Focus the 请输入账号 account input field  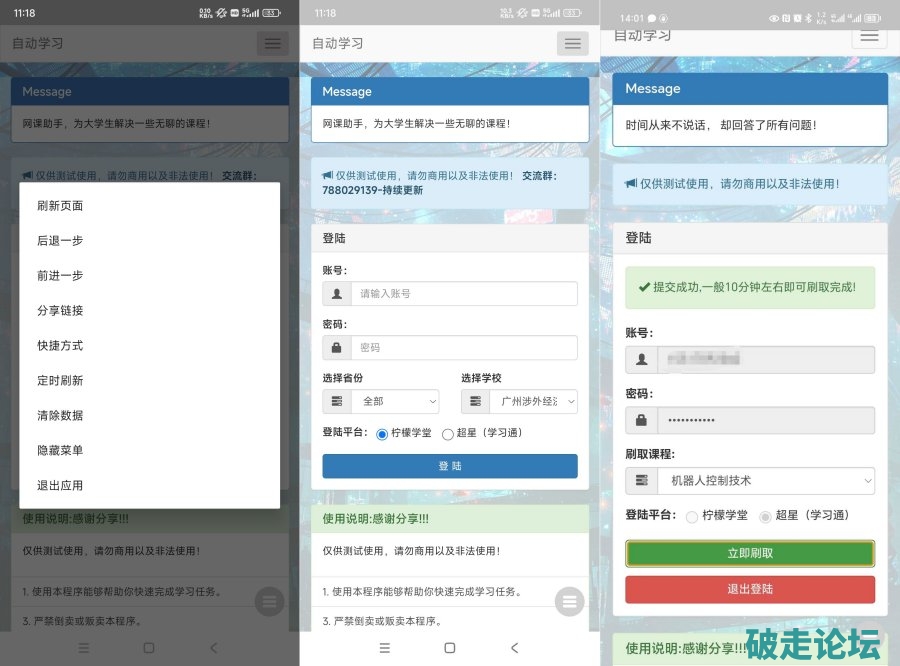point(463,294)
